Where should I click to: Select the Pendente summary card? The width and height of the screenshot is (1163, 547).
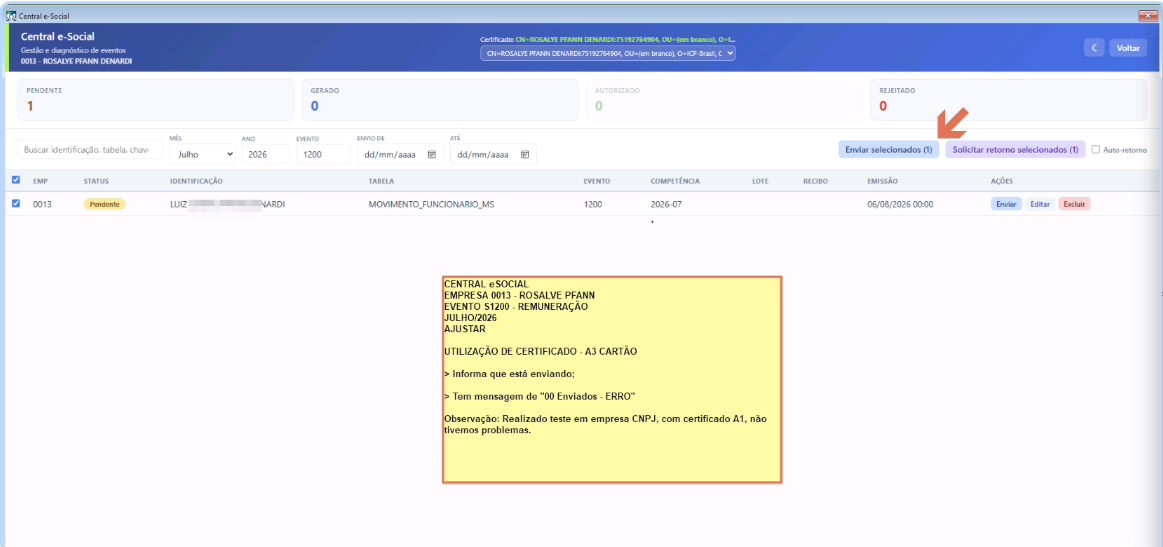point(156,100)
